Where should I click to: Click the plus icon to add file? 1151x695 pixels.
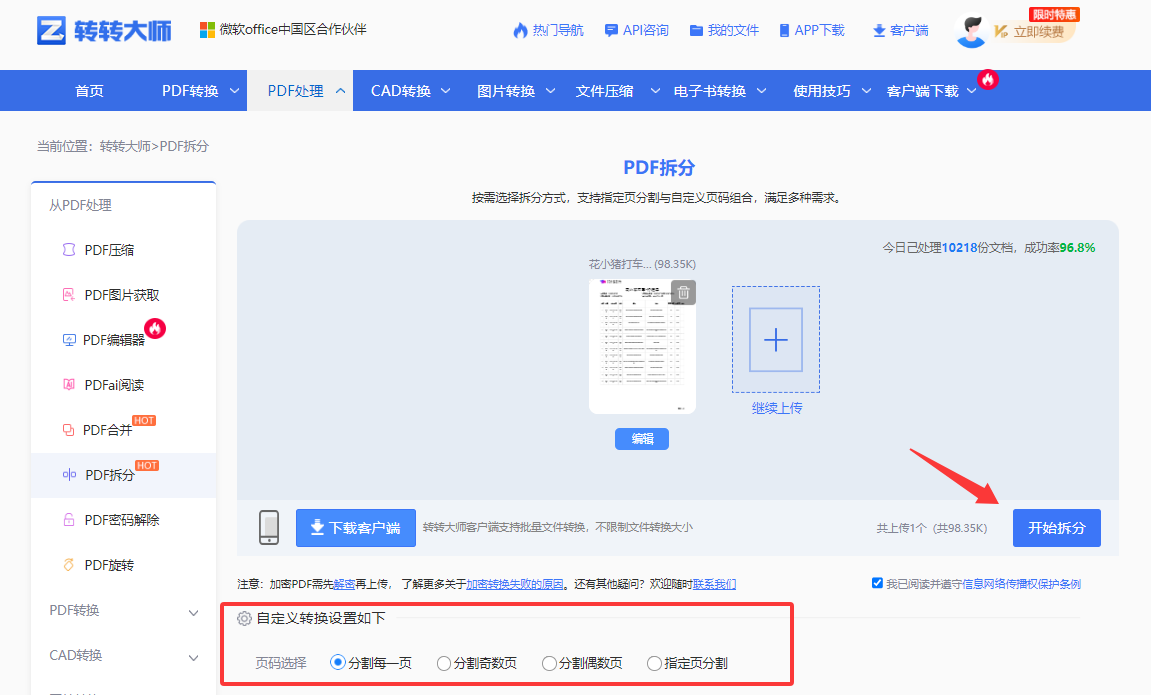(776, 340)
